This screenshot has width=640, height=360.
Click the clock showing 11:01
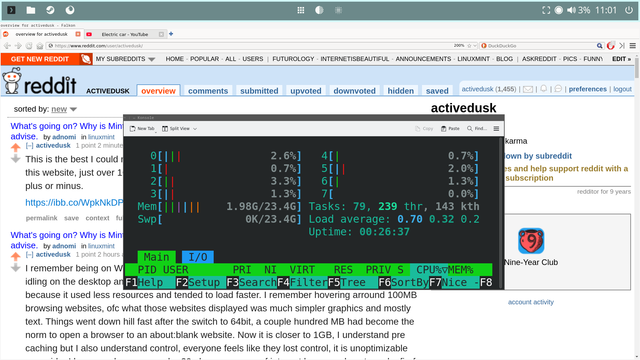[x=606, y=10]
